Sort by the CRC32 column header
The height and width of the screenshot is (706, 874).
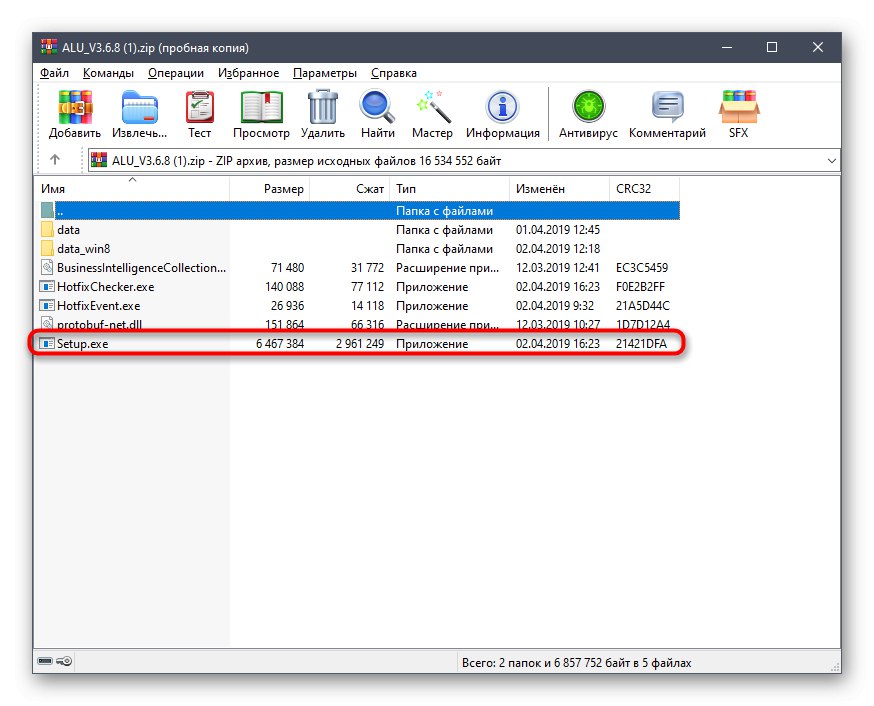point(644,188)
